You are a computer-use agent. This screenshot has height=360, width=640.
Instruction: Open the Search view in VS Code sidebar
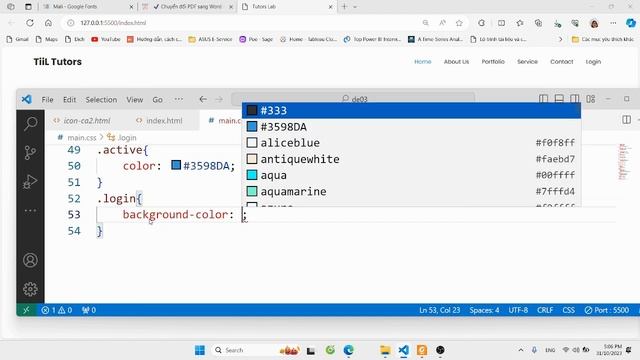30,123
